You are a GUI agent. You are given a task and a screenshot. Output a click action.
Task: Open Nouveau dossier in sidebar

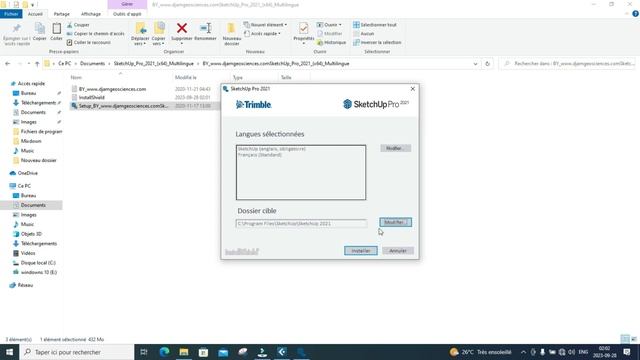[38, 160]
